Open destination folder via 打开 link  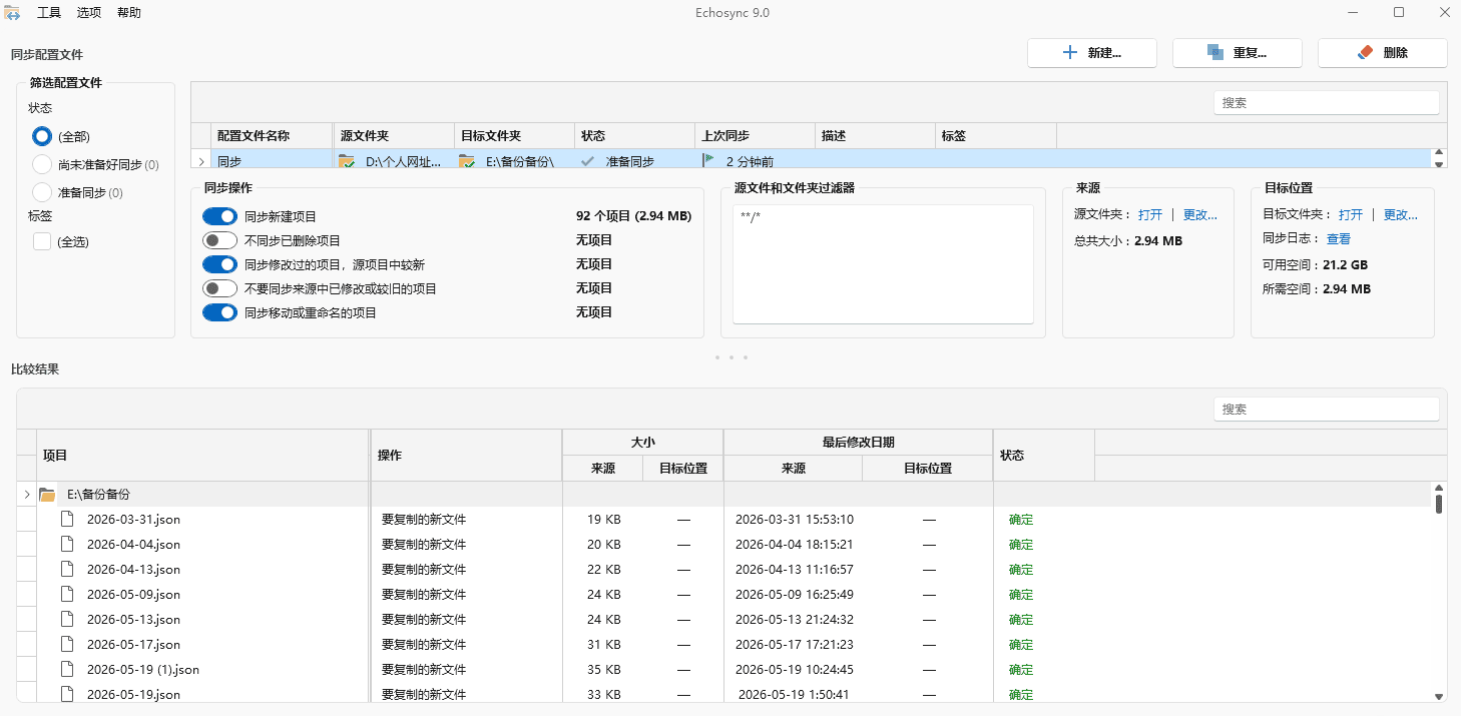(x=1351, y=215)
